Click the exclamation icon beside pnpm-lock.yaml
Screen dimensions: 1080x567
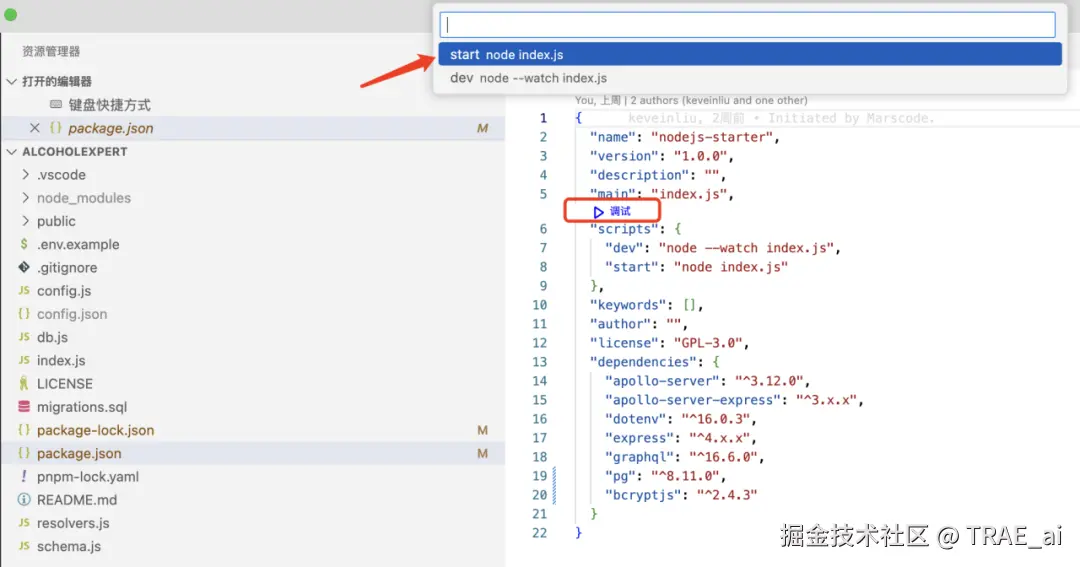(x=24, y=476)
